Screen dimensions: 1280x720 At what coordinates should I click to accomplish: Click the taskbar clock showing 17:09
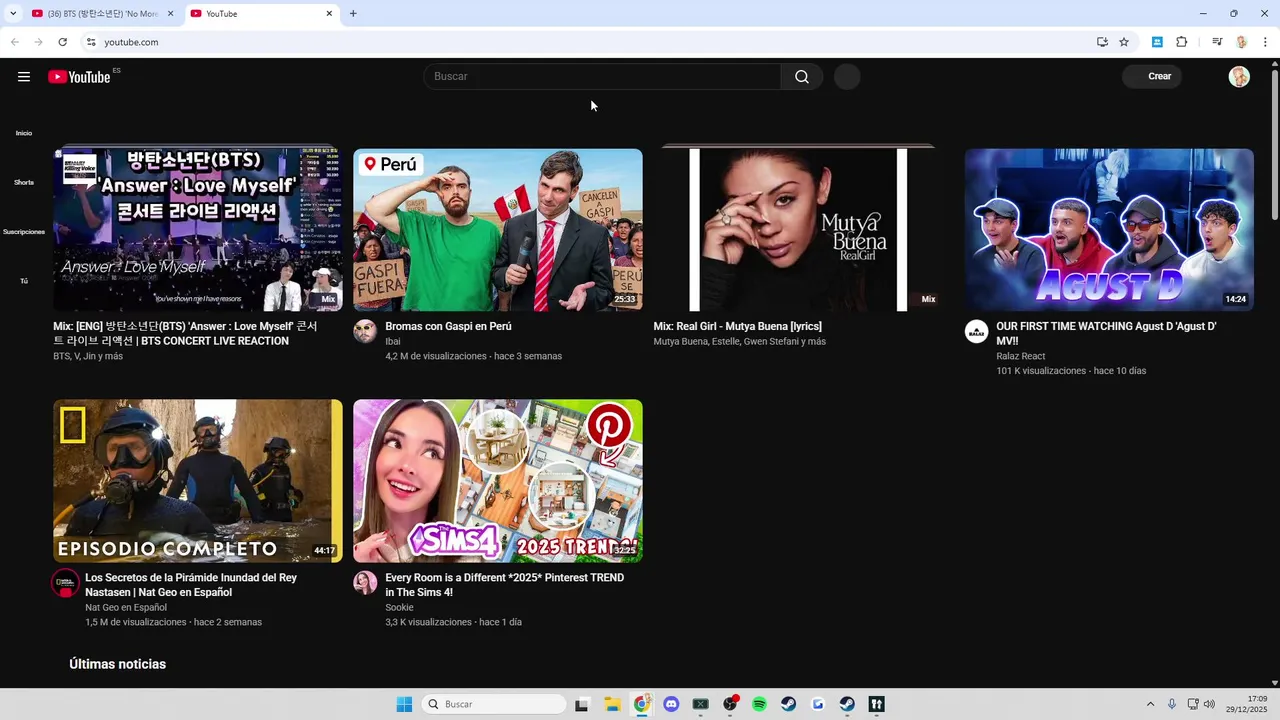coord(1246,704)
